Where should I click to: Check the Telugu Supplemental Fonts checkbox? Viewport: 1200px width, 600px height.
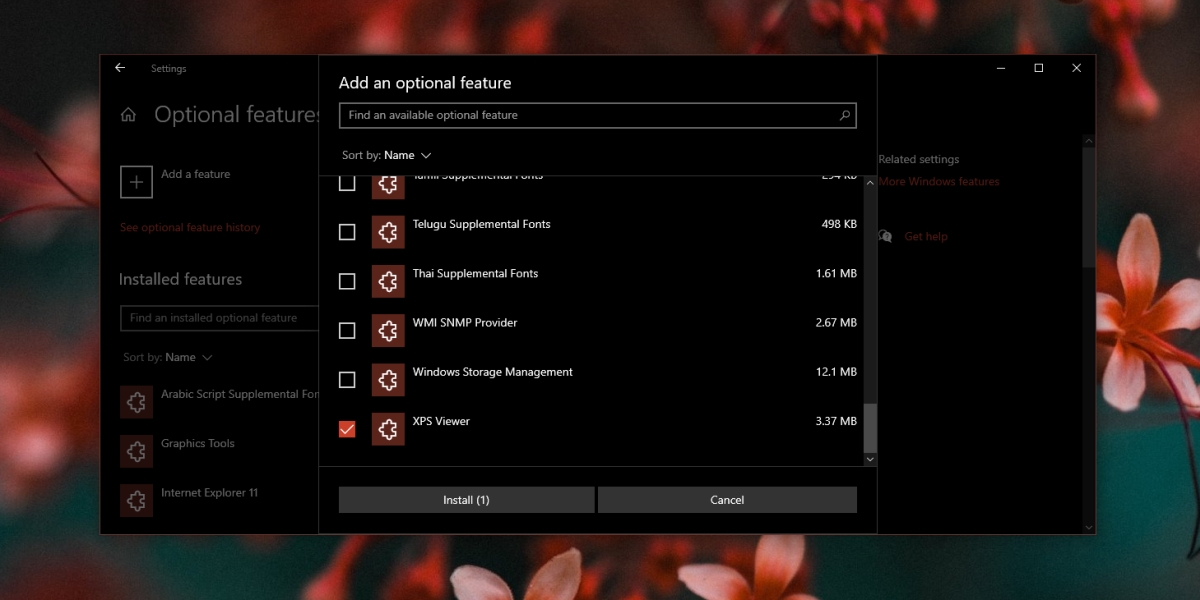(347, 232)
